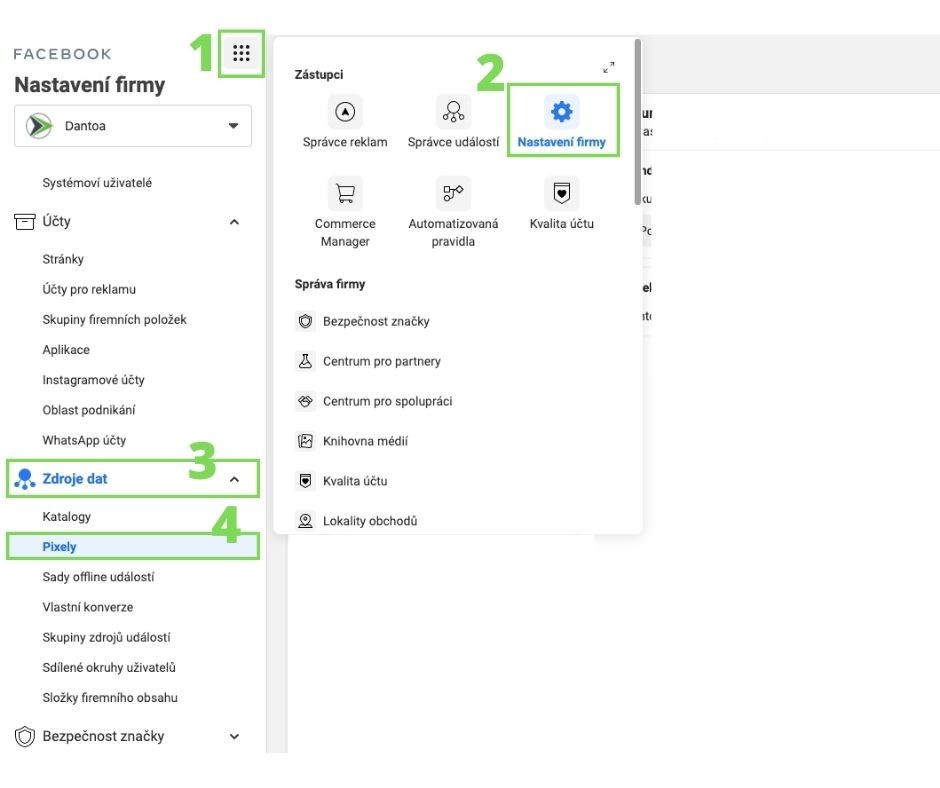
Task: Open Kvalita účtu shield icon tile
Action: click(561, 193)
